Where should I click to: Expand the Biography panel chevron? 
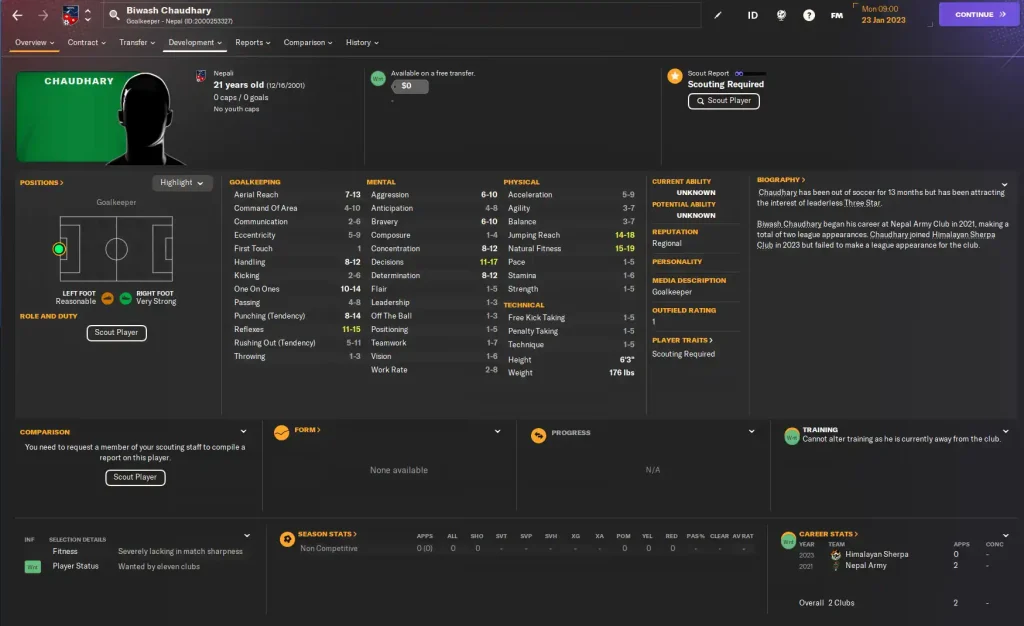point(1004,185)
